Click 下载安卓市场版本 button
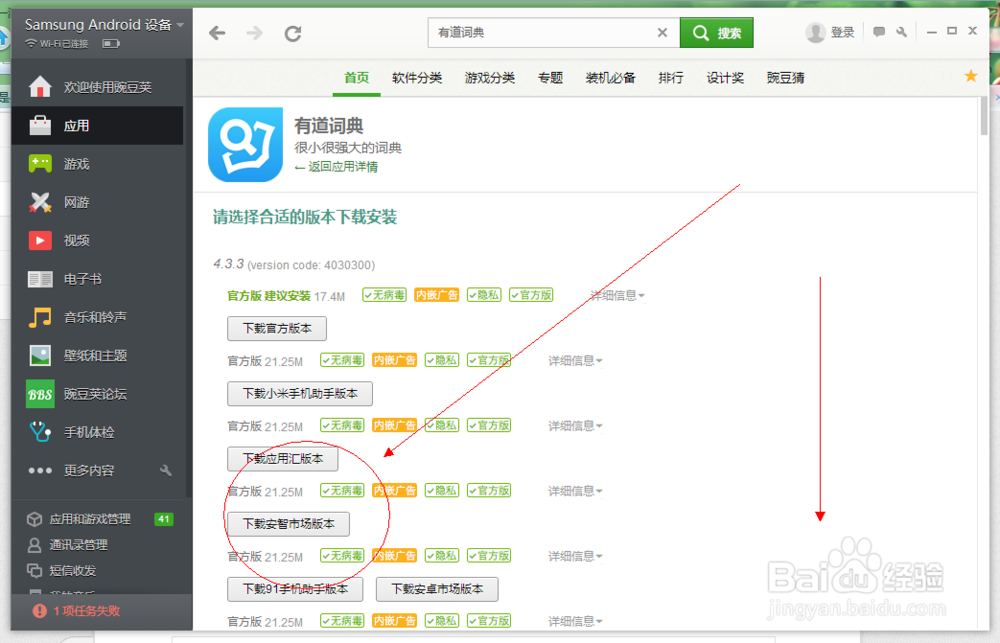Screen dimensions: 1000x643 click(437, 589)
